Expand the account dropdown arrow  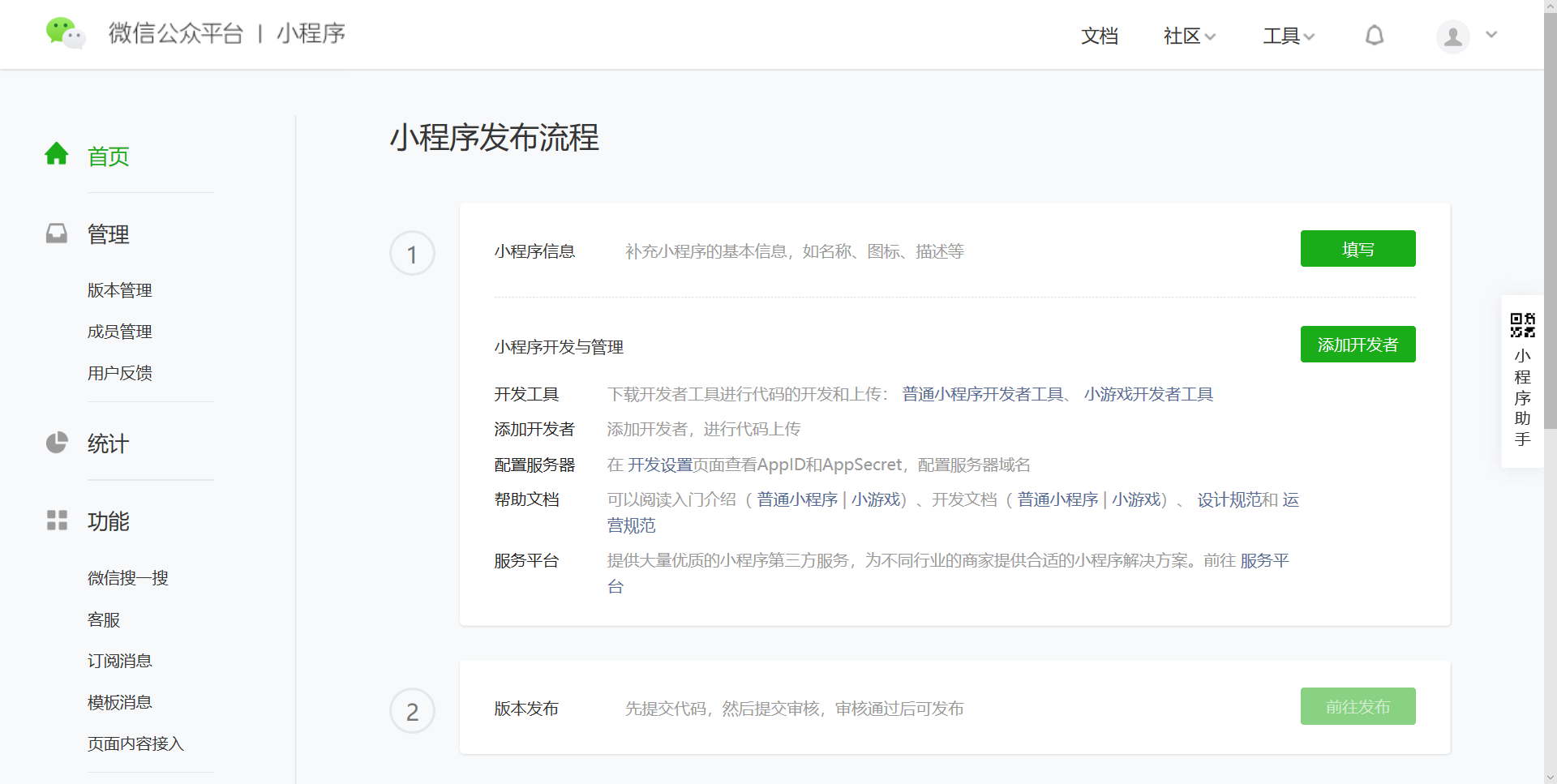[x=1491, y=35]
